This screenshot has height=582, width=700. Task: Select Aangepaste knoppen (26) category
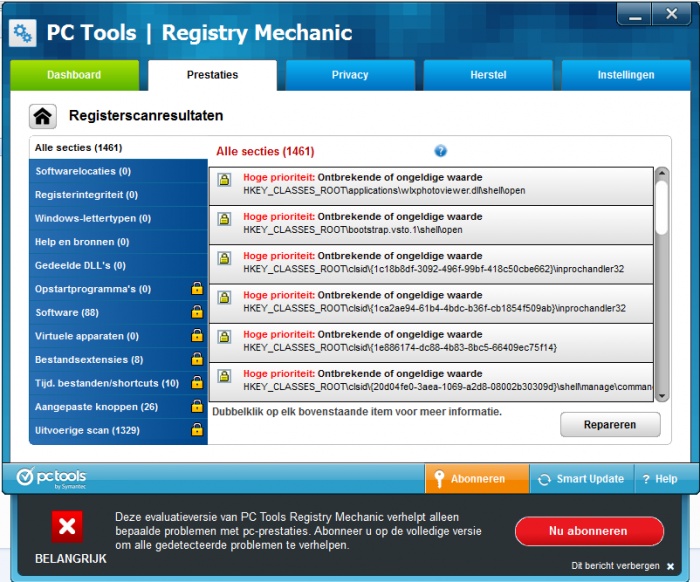pos(118,407)
